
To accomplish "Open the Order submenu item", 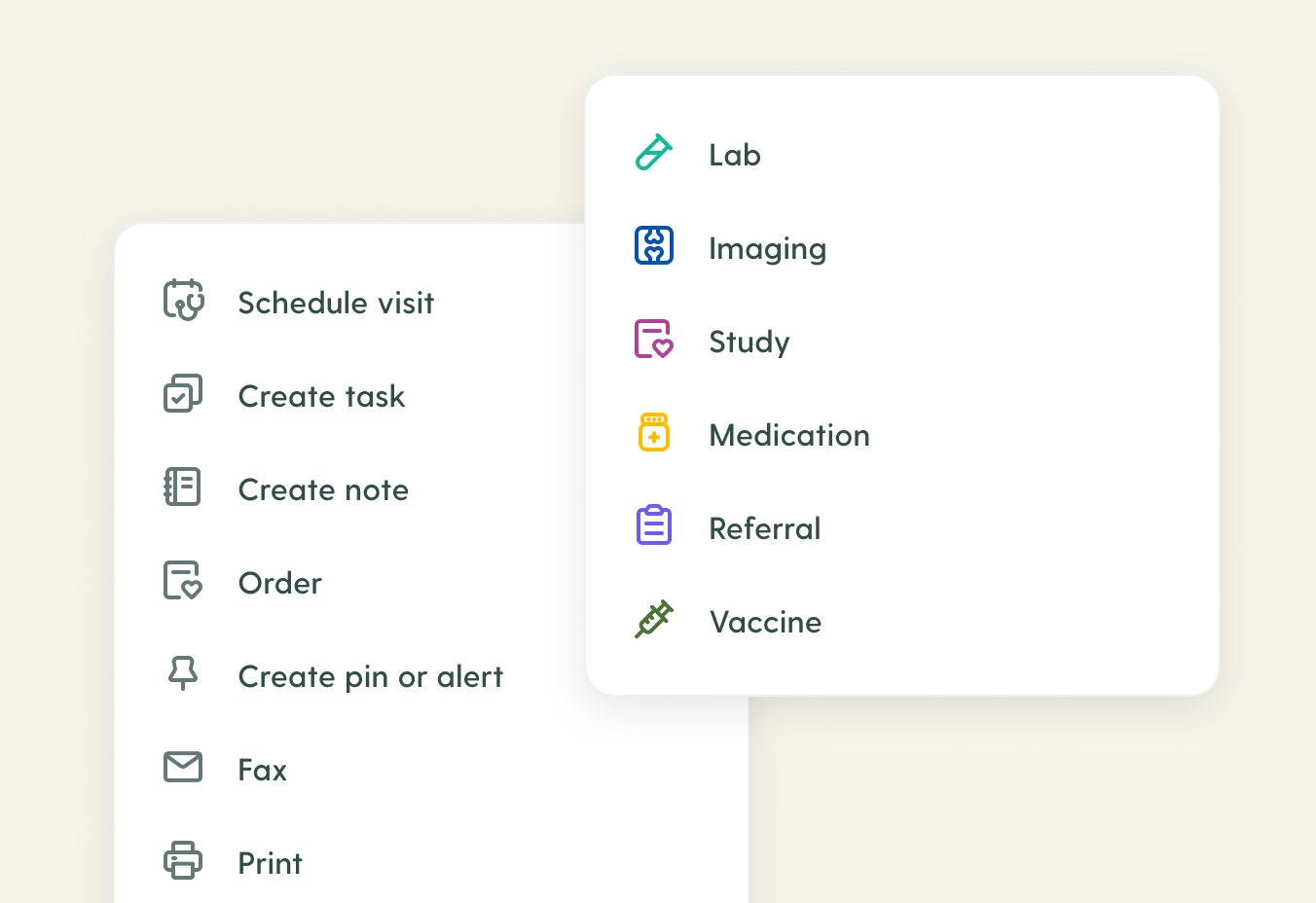I will [x=280, y=583].
